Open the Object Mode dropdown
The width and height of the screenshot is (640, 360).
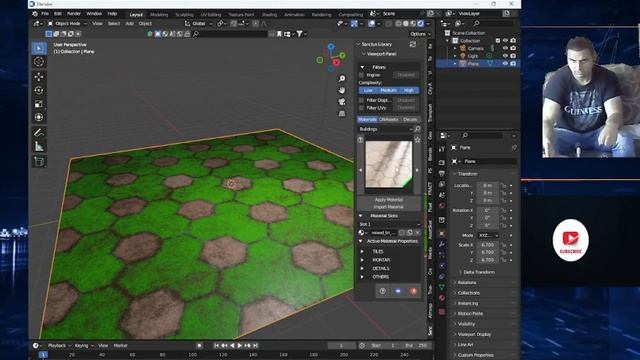[67, 24]
